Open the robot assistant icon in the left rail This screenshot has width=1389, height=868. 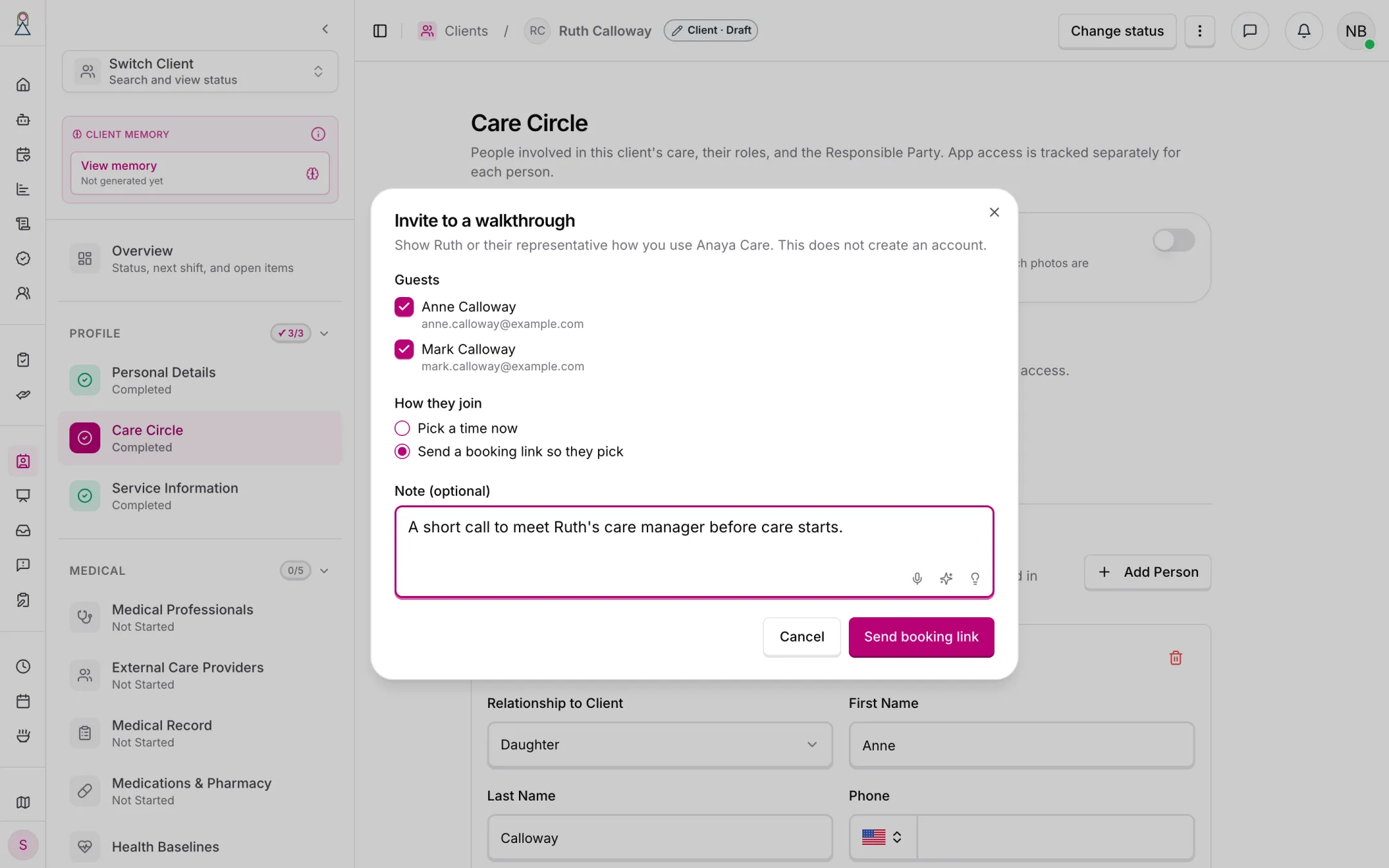pos(23,120)
